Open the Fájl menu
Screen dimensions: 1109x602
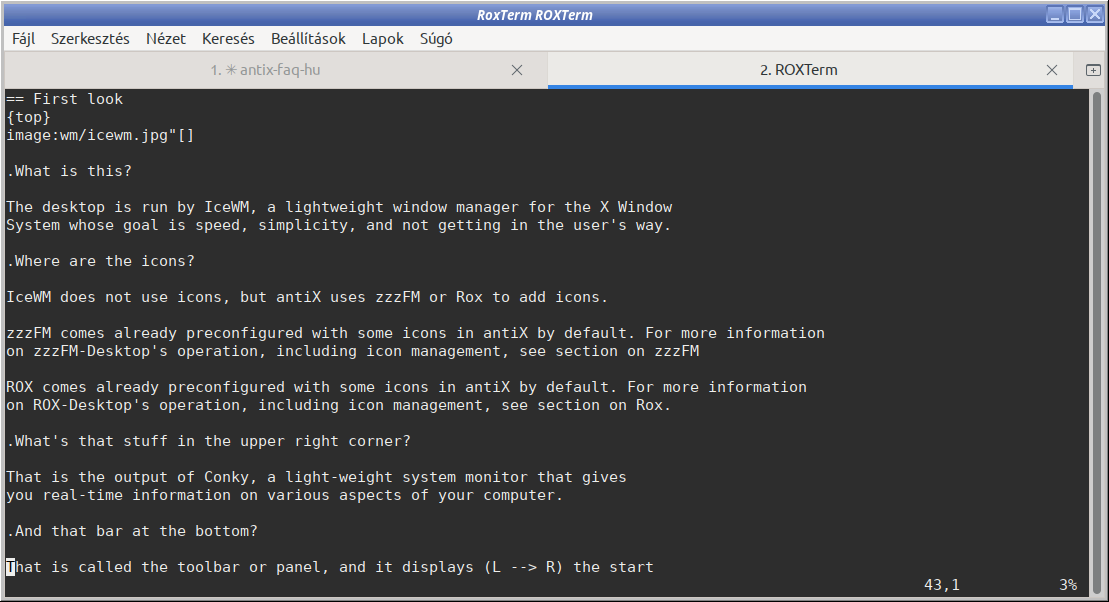click(23, 39)
